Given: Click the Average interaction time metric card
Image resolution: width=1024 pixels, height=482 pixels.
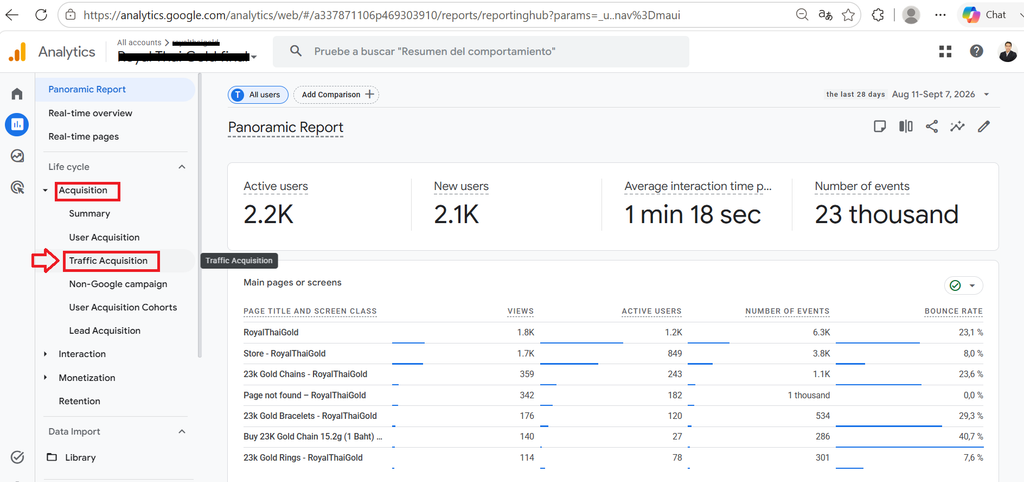Looking at the screenshot, I should (x=697, y=205).
